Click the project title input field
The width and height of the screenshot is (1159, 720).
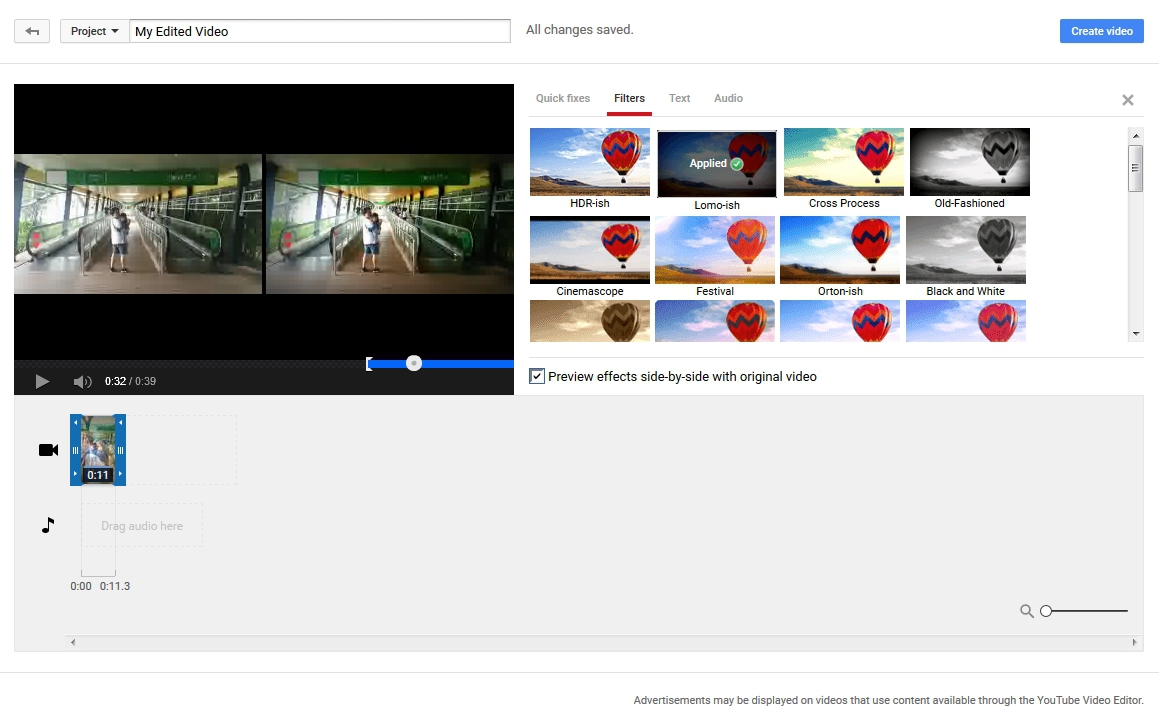click(320, 31)
